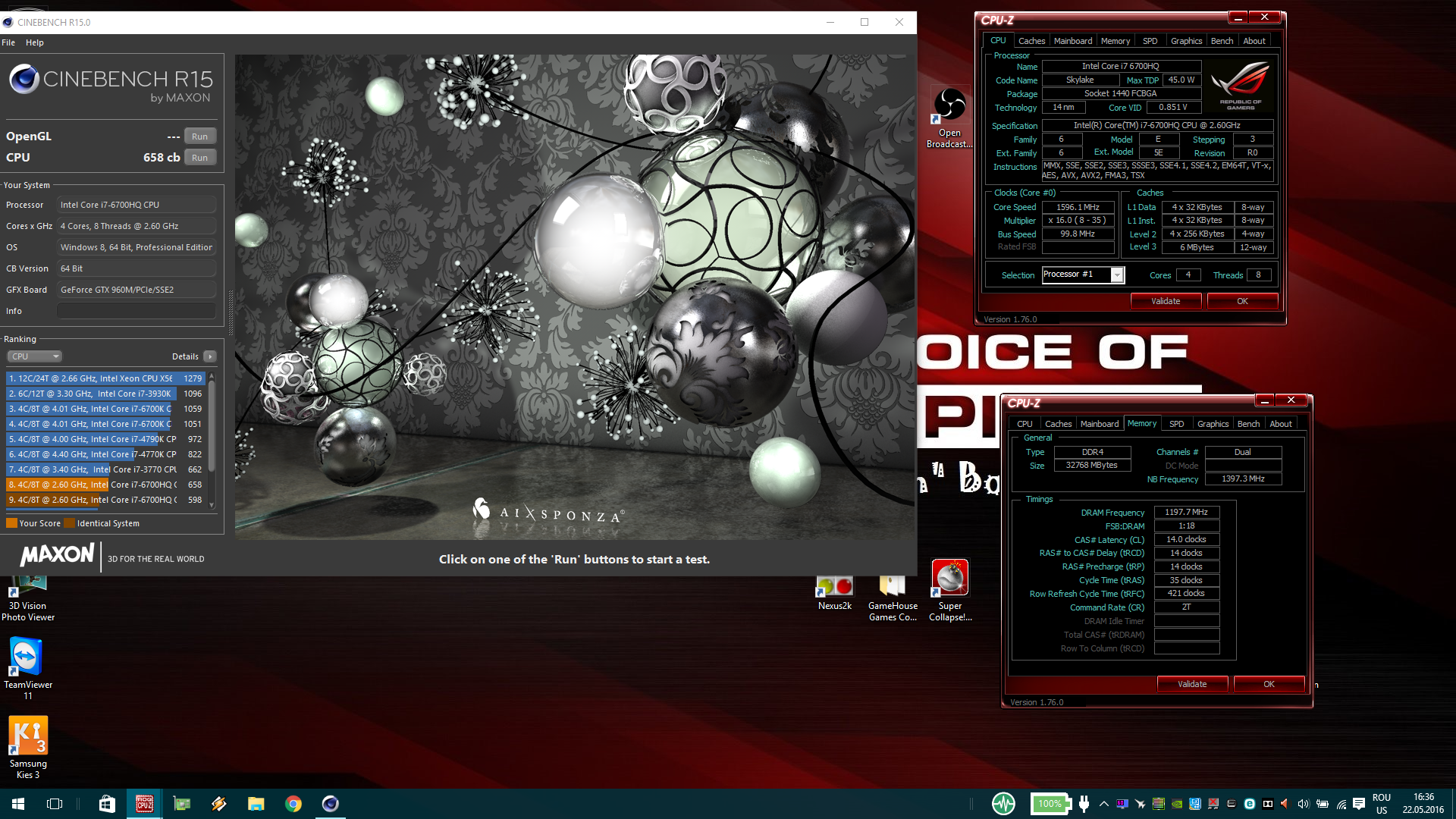The image size is (1456, 819).
Task: Select the Super Collapse desktop icon
Action: click(950, 590)
